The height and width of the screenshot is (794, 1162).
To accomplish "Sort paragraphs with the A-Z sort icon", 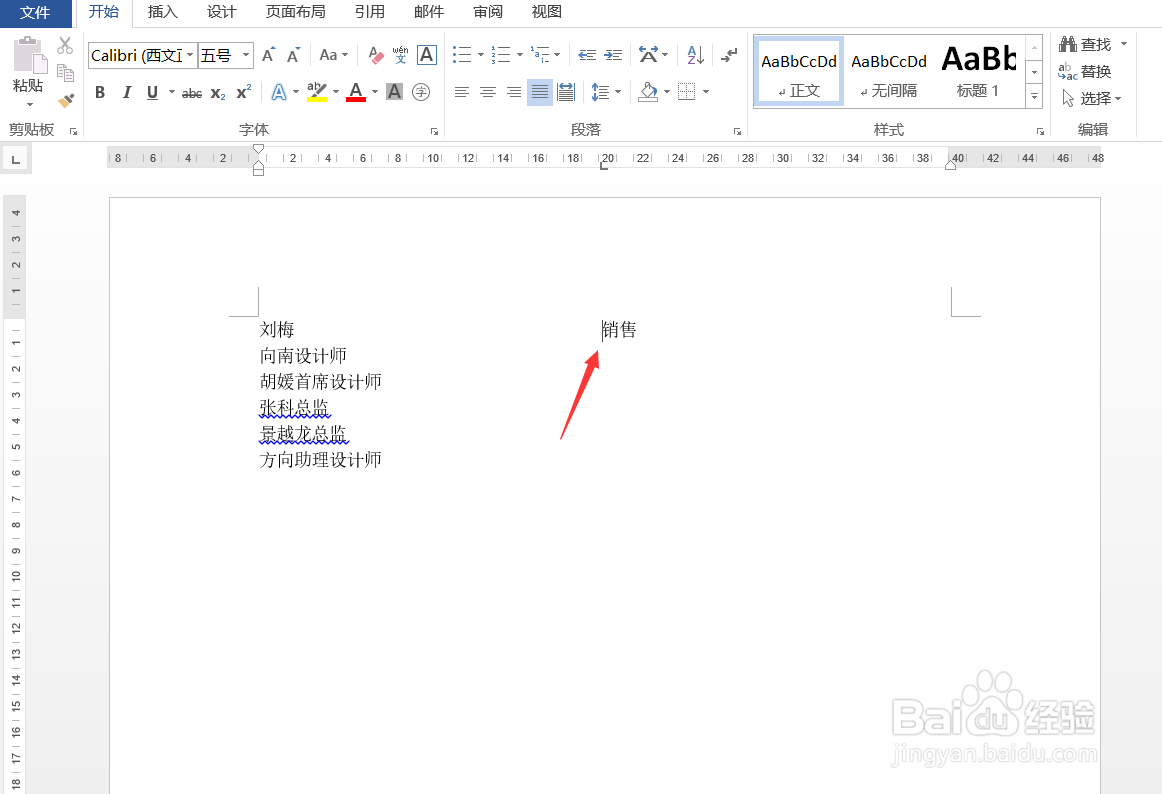I will [x=694, y=54].
